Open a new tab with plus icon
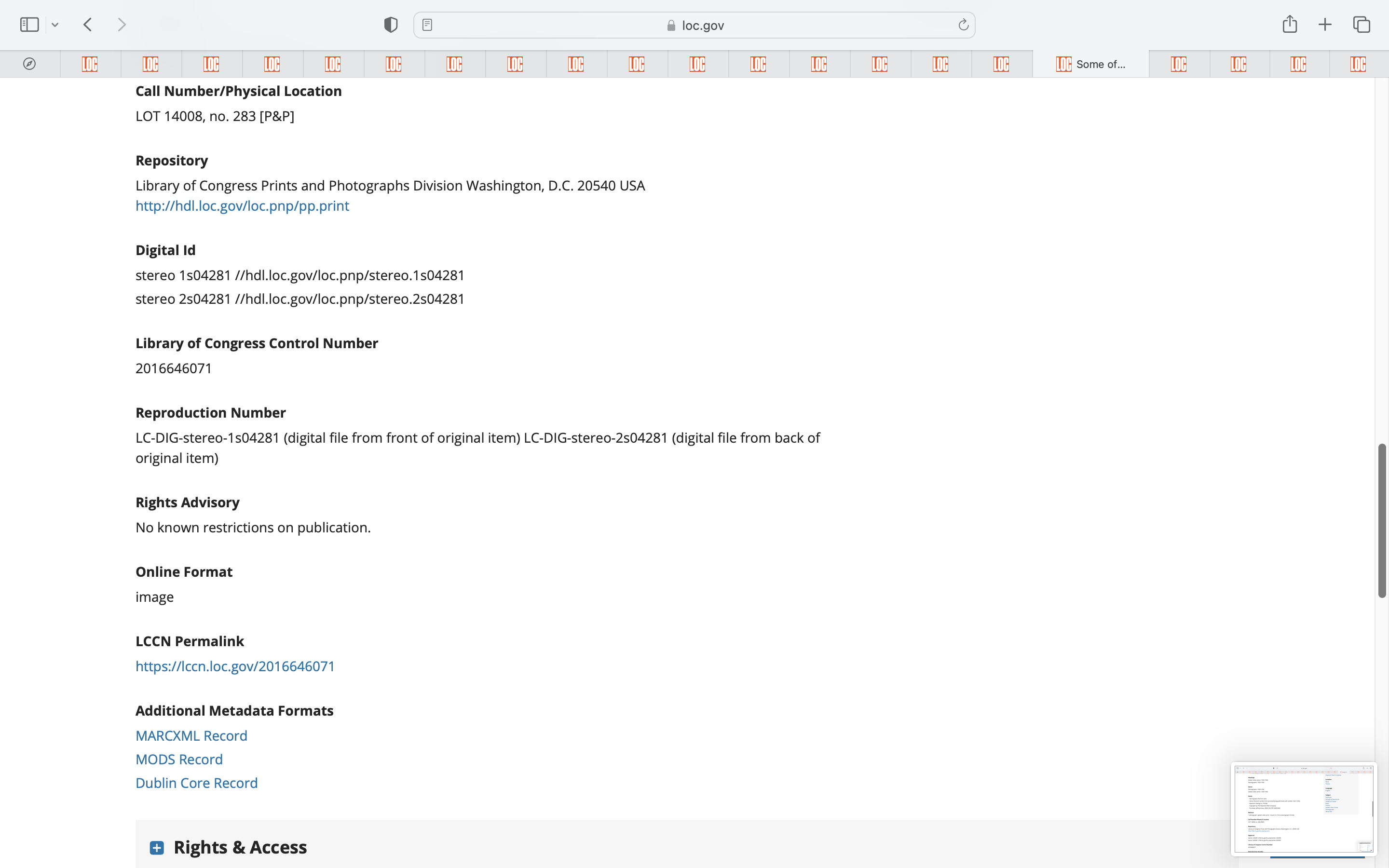The width and height of the screenshot is (1389, 868). tap(1325, 25)
